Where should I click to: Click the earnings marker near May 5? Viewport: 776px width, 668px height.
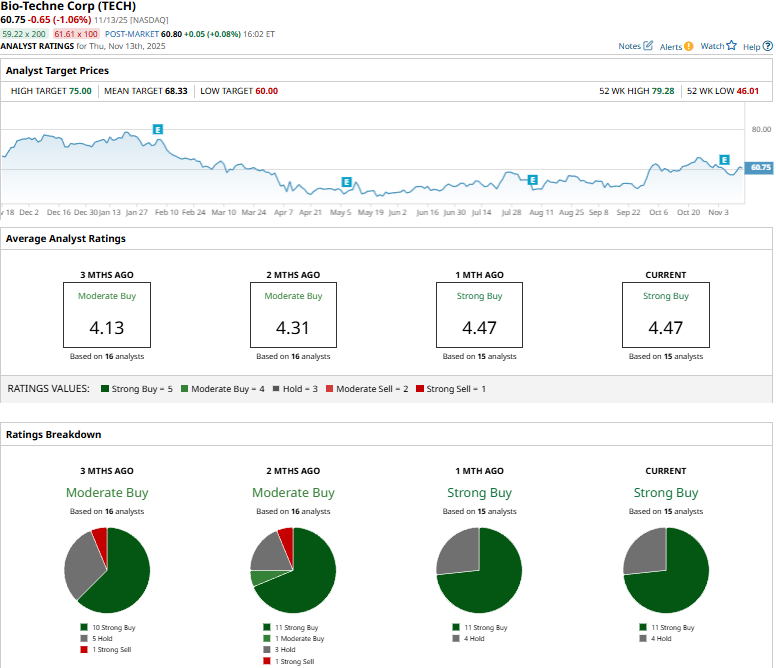tap(346, 182)
